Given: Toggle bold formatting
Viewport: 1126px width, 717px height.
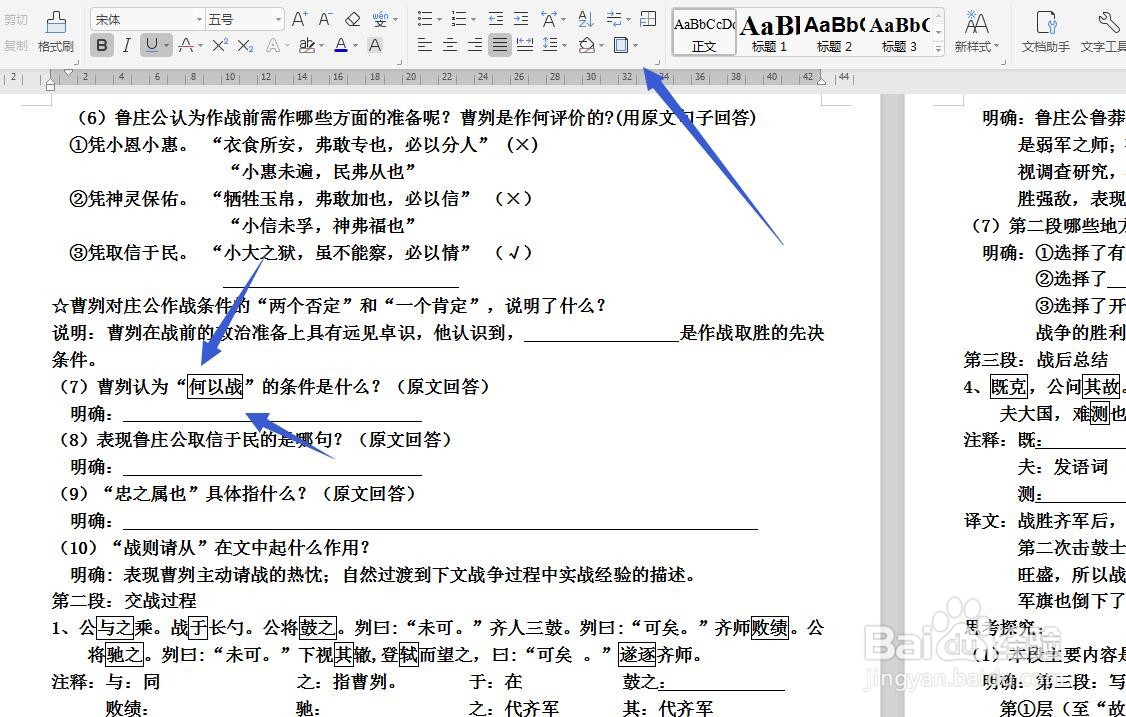Looking at the screenshot, I should click(x=103, y=45).
